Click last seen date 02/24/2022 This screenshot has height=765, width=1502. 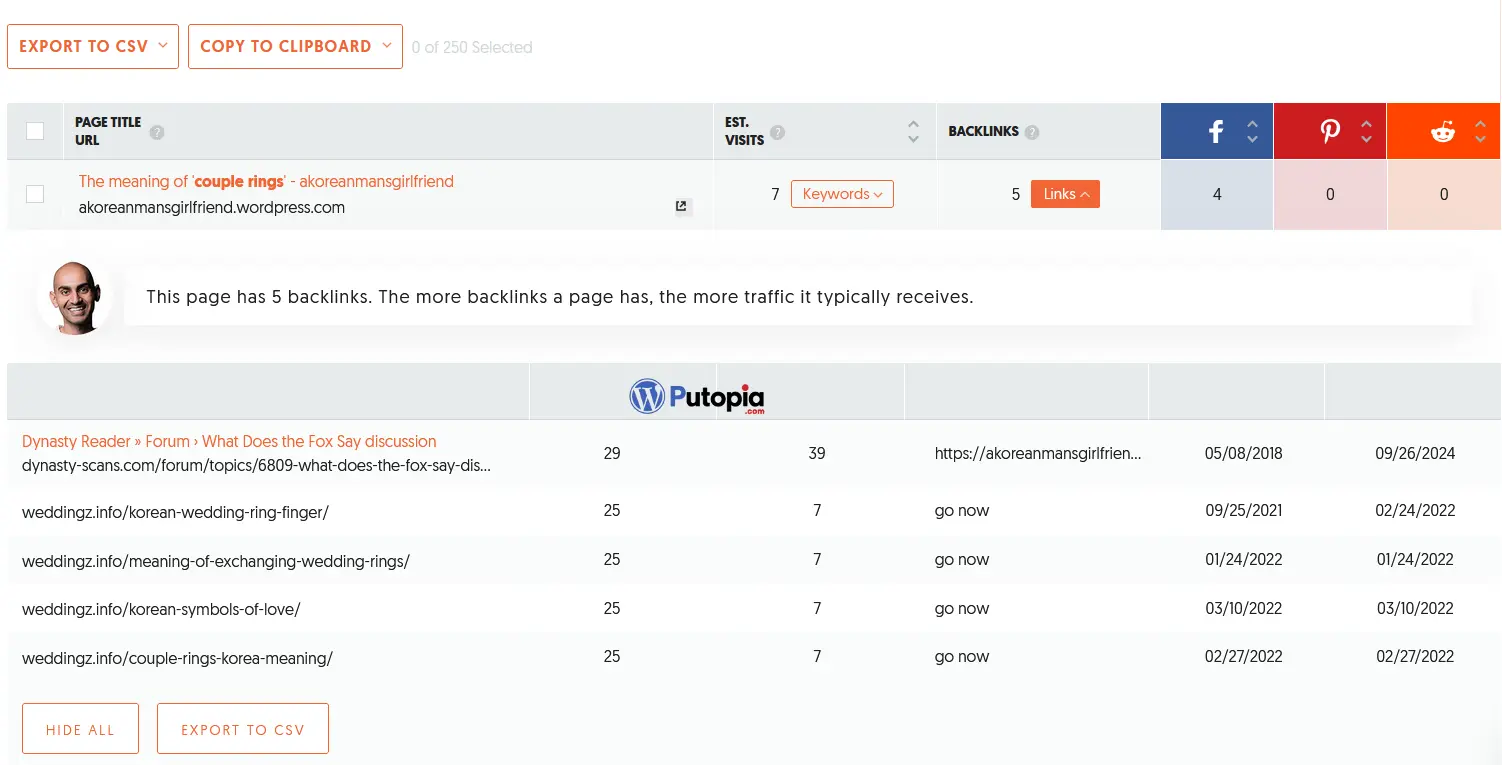[1415, 510]
